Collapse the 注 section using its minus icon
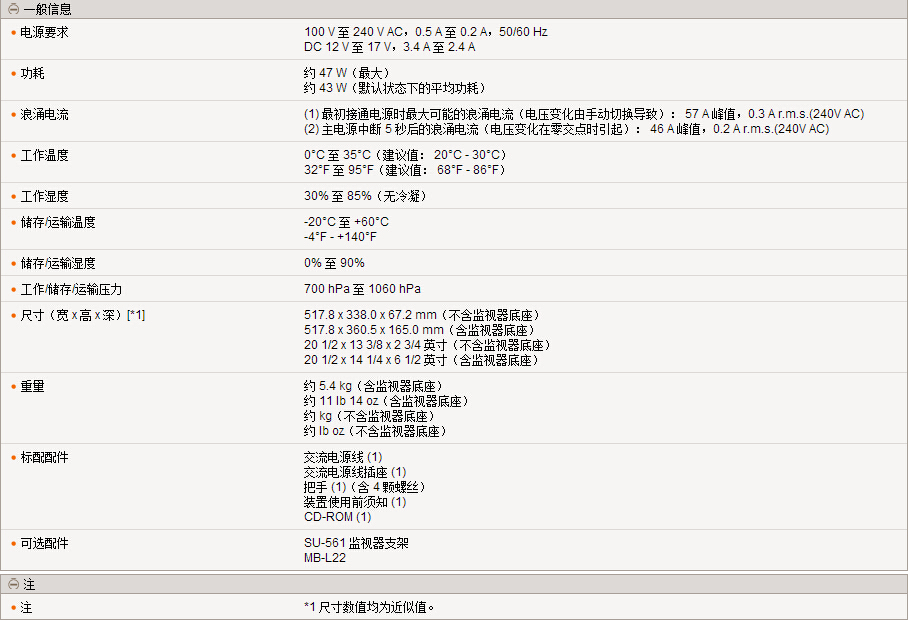The height and width of the screenshot is (621, 908). pyautogui.click(x=13, y=584)
